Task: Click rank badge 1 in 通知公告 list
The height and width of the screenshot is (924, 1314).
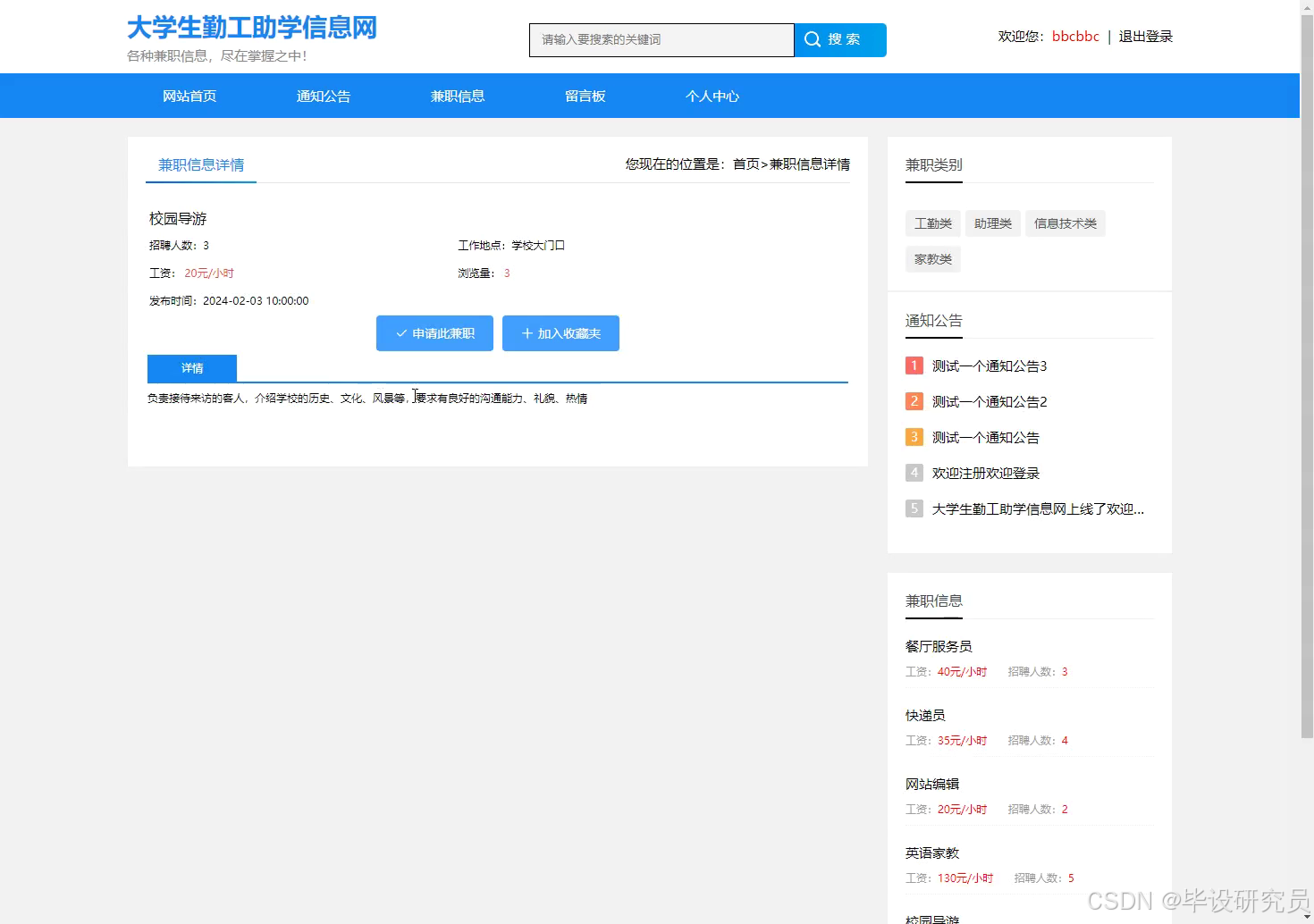Action: point(914,365)
